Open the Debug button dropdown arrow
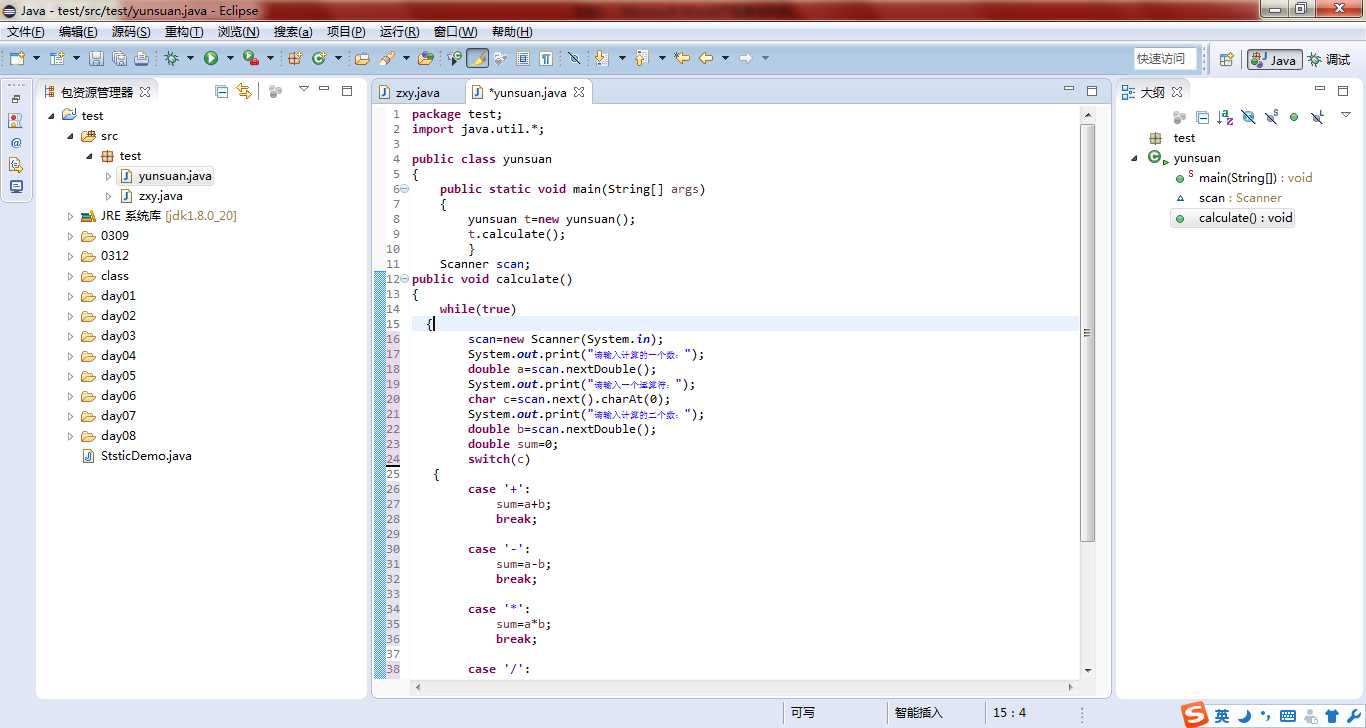The width and height of the screenshot is (1366, 728). click(190, 58)
